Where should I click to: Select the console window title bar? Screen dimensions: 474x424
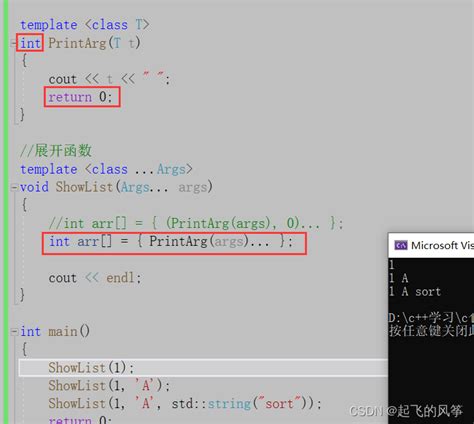point(431,246)
